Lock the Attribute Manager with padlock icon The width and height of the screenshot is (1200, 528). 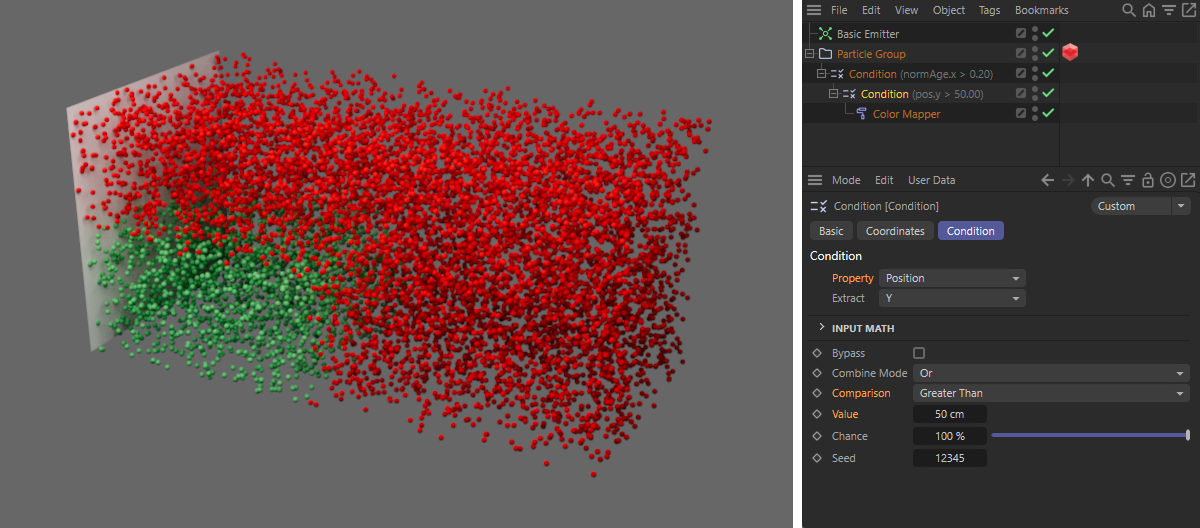coord(1148,180)
